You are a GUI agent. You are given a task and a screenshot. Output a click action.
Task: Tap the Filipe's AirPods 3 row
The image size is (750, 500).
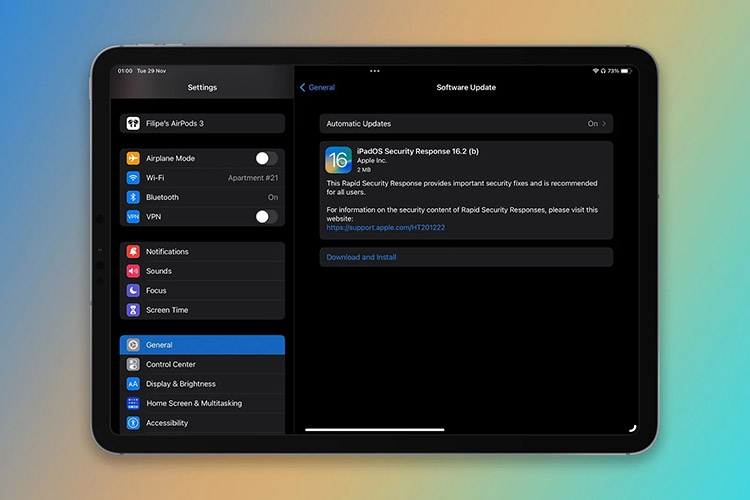point(202,123)
